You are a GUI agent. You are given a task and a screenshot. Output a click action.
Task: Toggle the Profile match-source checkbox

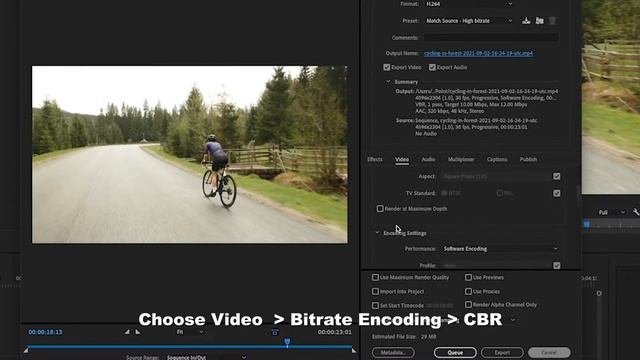tap(556, 265)
